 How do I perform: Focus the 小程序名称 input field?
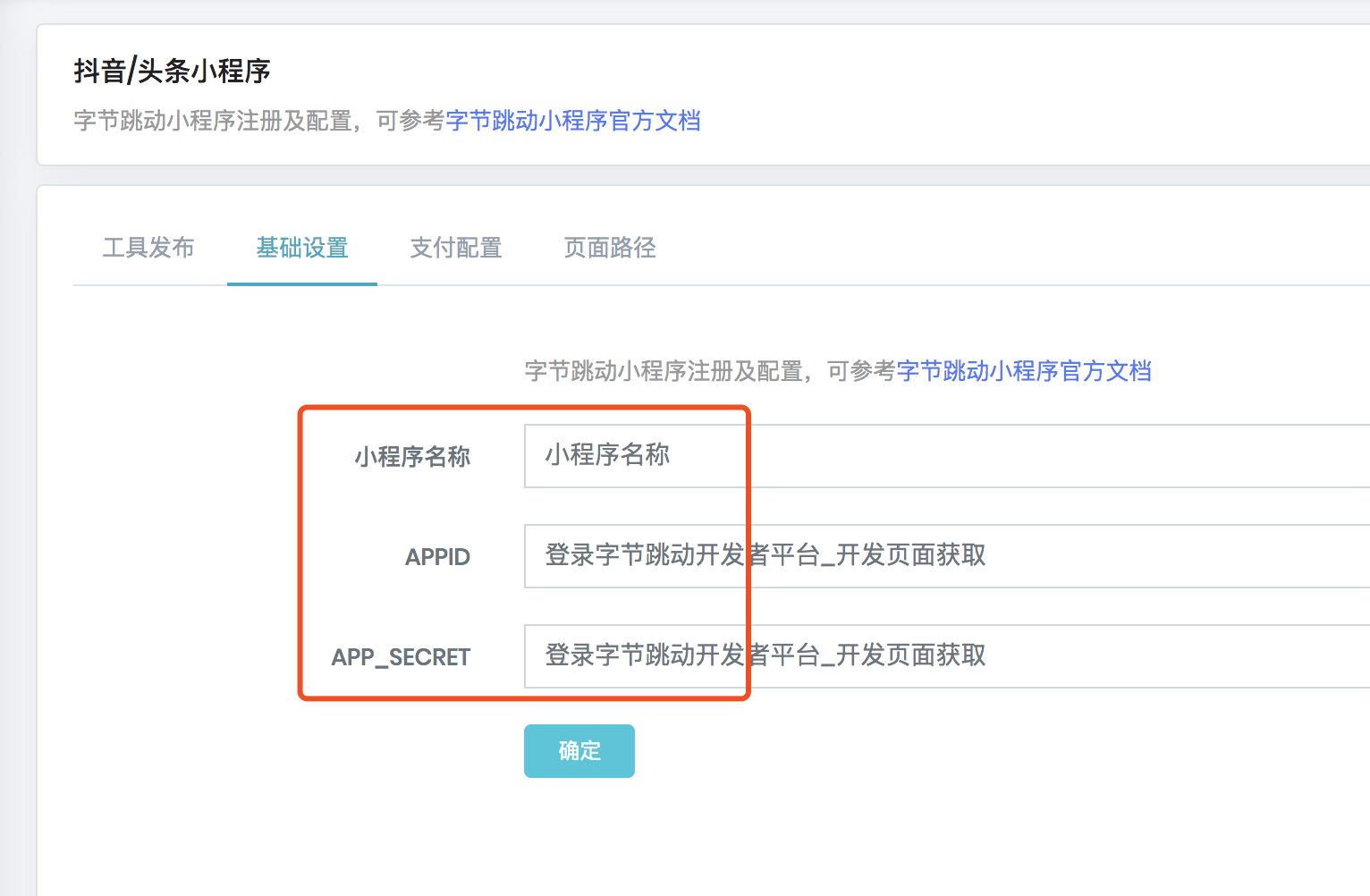947,456
